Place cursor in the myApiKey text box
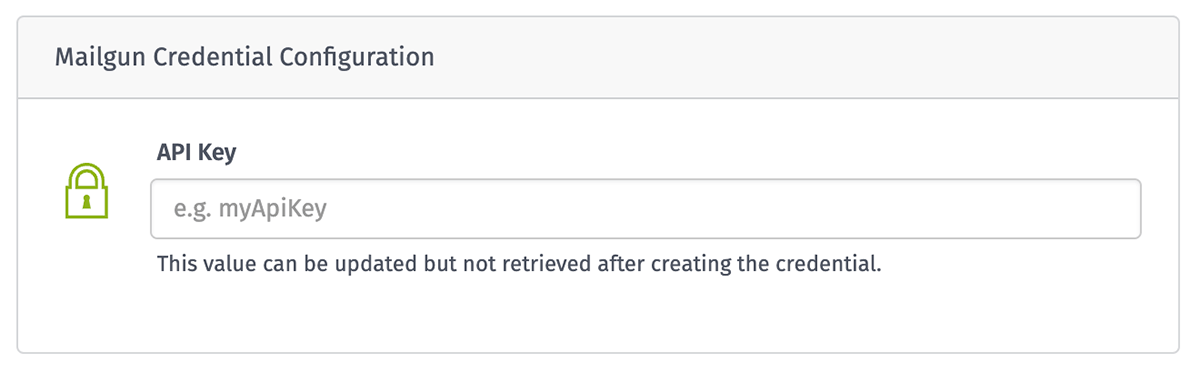The width and height of the screenshot is (1200, 373). click(646, 209)
